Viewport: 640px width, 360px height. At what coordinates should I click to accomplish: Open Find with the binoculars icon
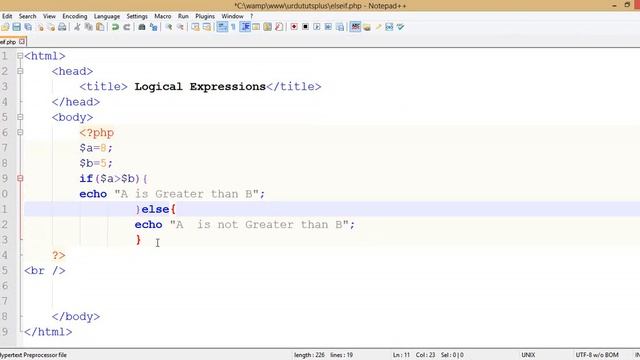pyautogui.click(x=142, y=27)
